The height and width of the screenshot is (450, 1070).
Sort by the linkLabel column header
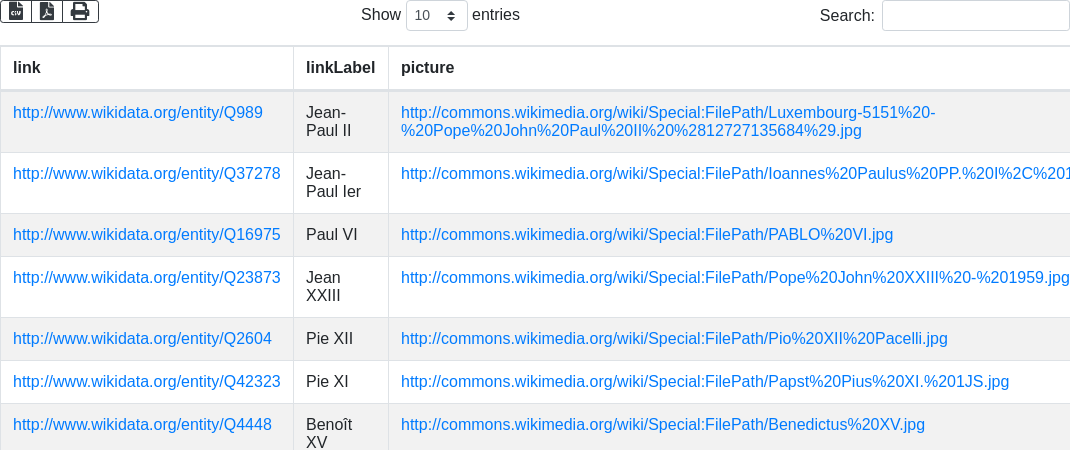pyautogui.click(x=340, y=67)
